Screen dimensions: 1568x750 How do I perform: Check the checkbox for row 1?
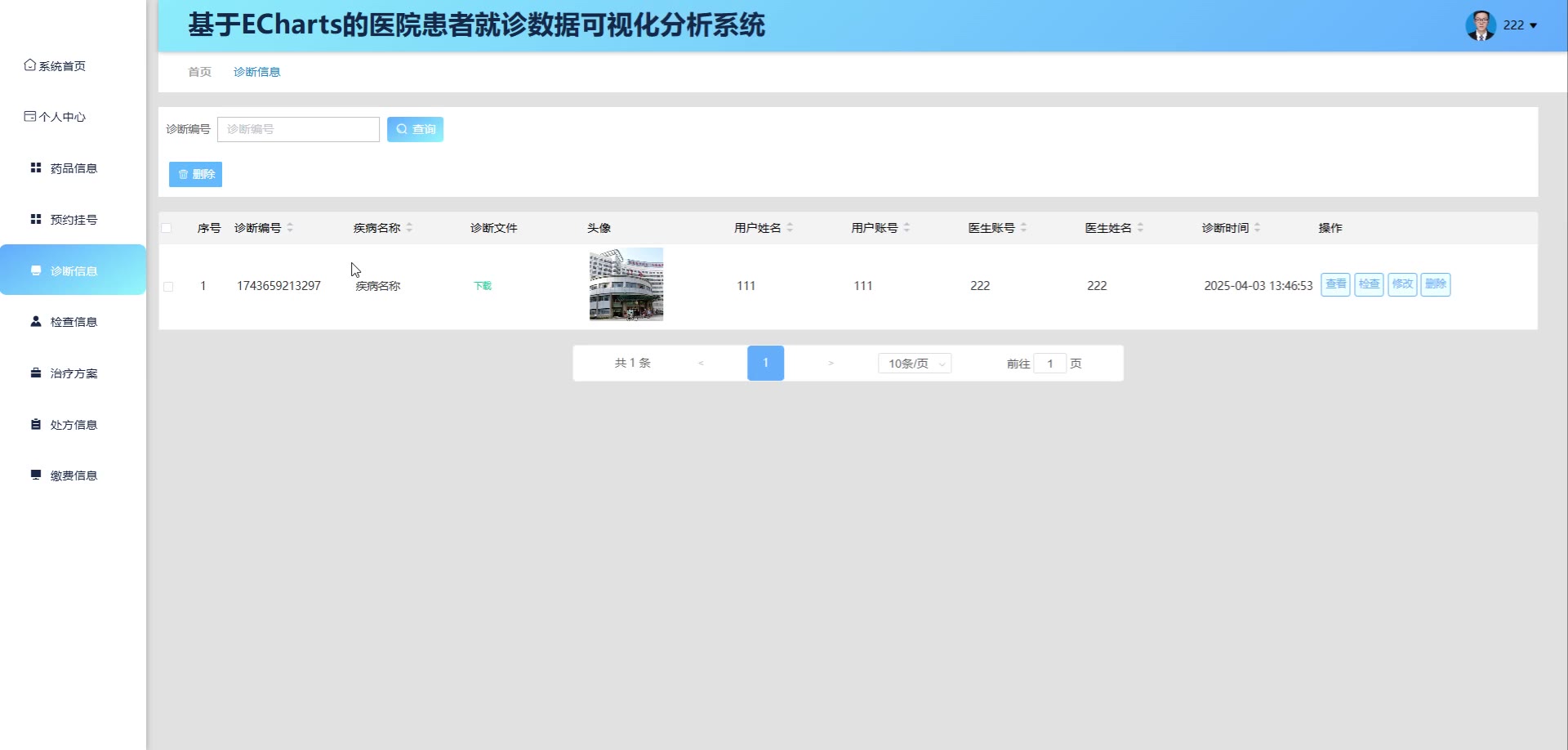pyautogui.click(x=168, y=287)
